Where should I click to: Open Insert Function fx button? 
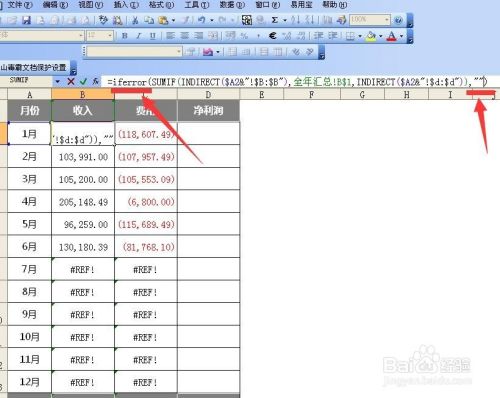pyautogui.click(x=95, y=81)
